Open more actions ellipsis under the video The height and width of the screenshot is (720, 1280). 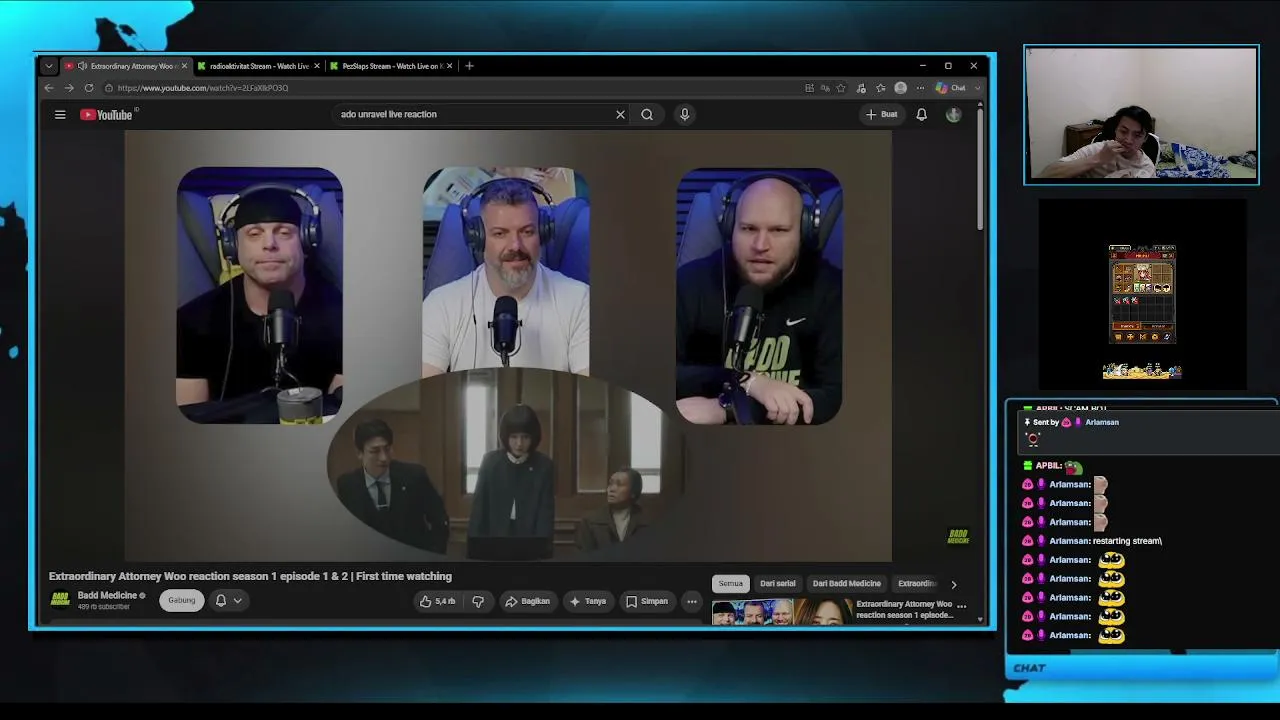tap(692, 601)
